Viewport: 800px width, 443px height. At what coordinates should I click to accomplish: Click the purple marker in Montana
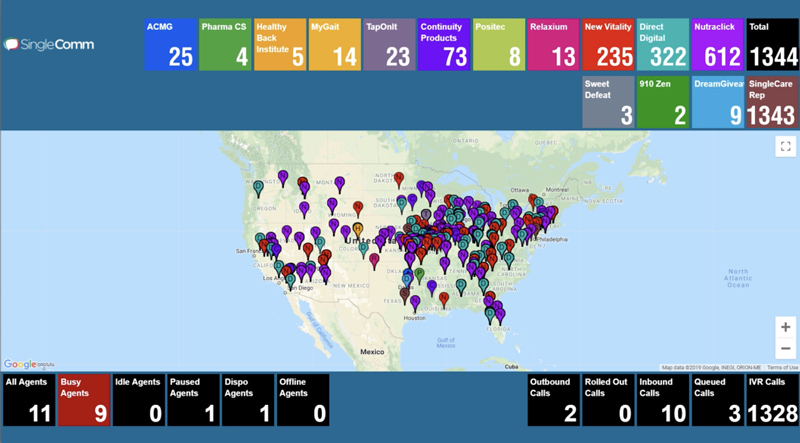[340, 184]
